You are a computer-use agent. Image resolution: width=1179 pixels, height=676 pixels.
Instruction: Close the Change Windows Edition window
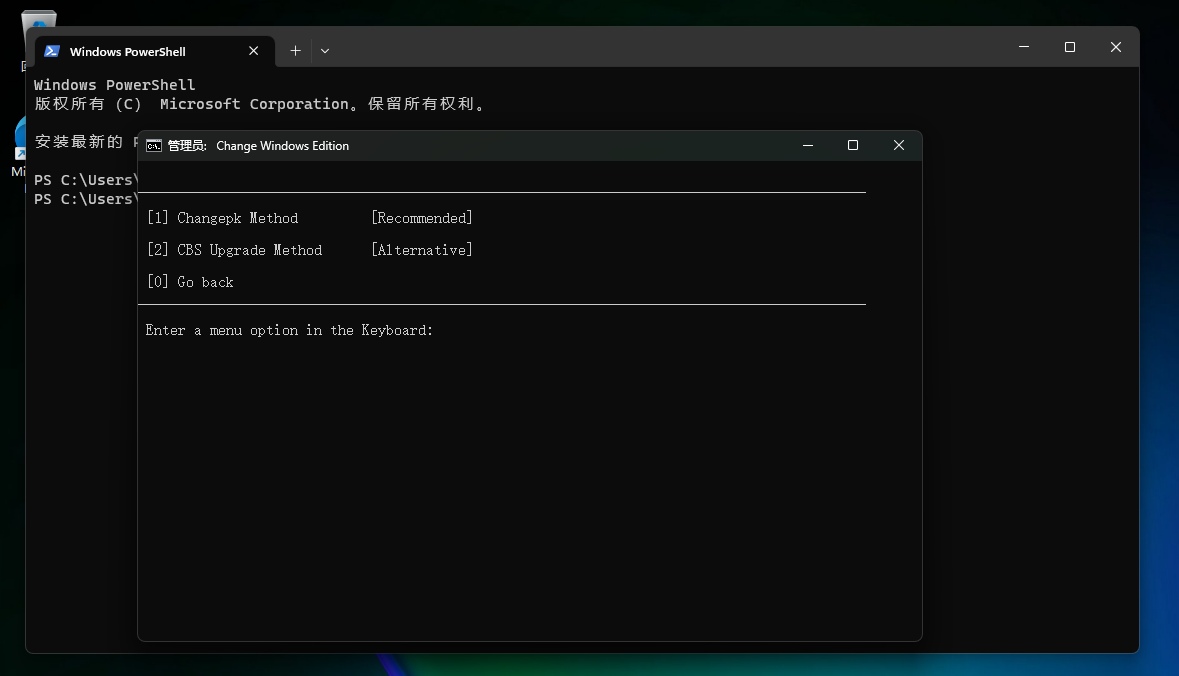[899, 146]
